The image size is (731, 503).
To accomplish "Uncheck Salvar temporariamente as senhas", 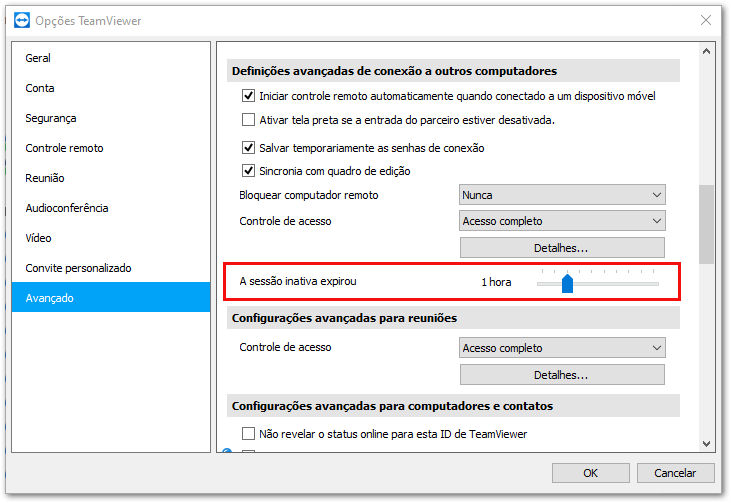I will coord(248,148).
